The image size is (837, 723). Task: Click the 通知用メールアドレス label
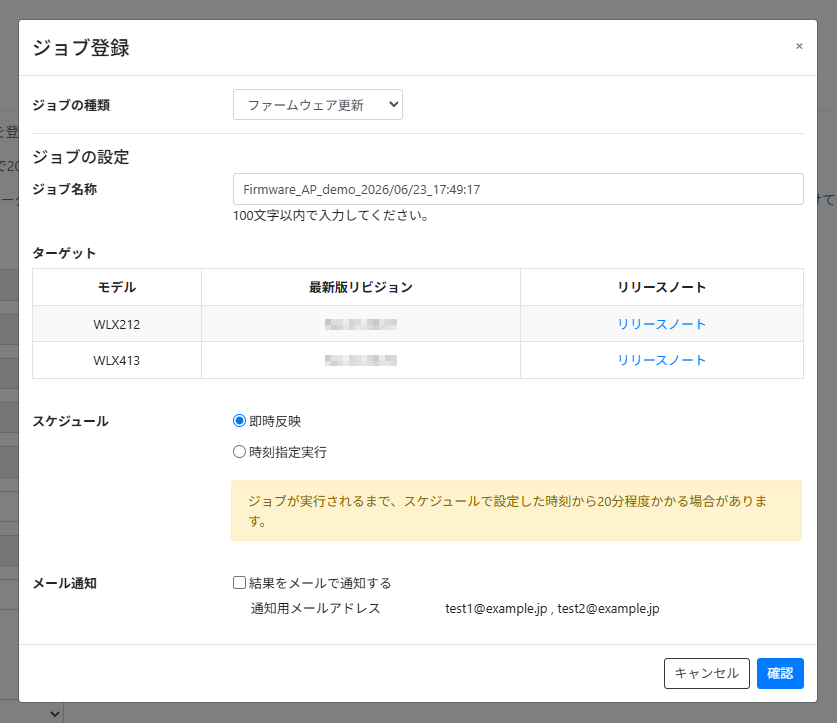315,609
